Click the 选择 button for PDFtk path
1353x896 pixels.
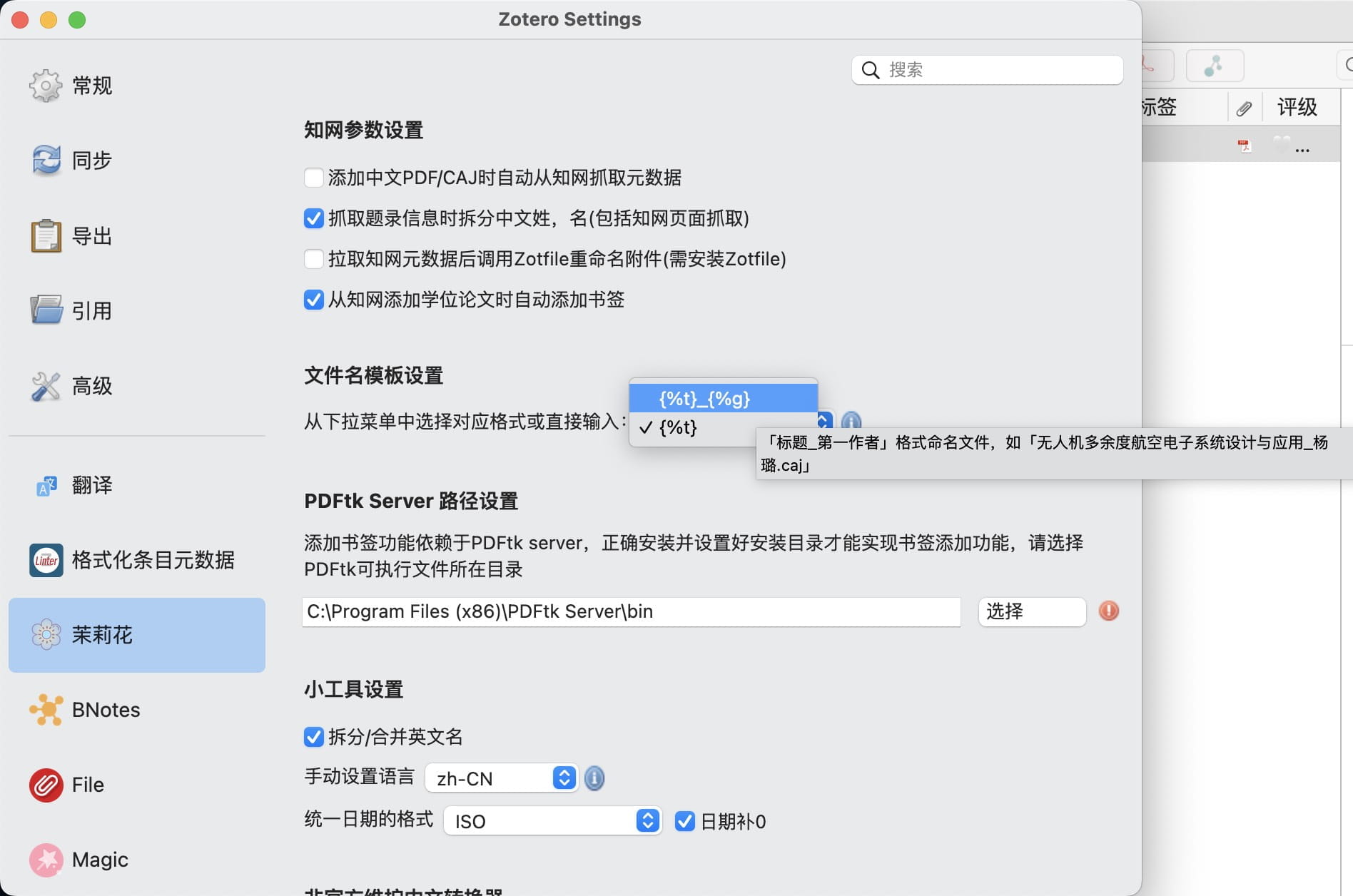tap(1031, 611)
